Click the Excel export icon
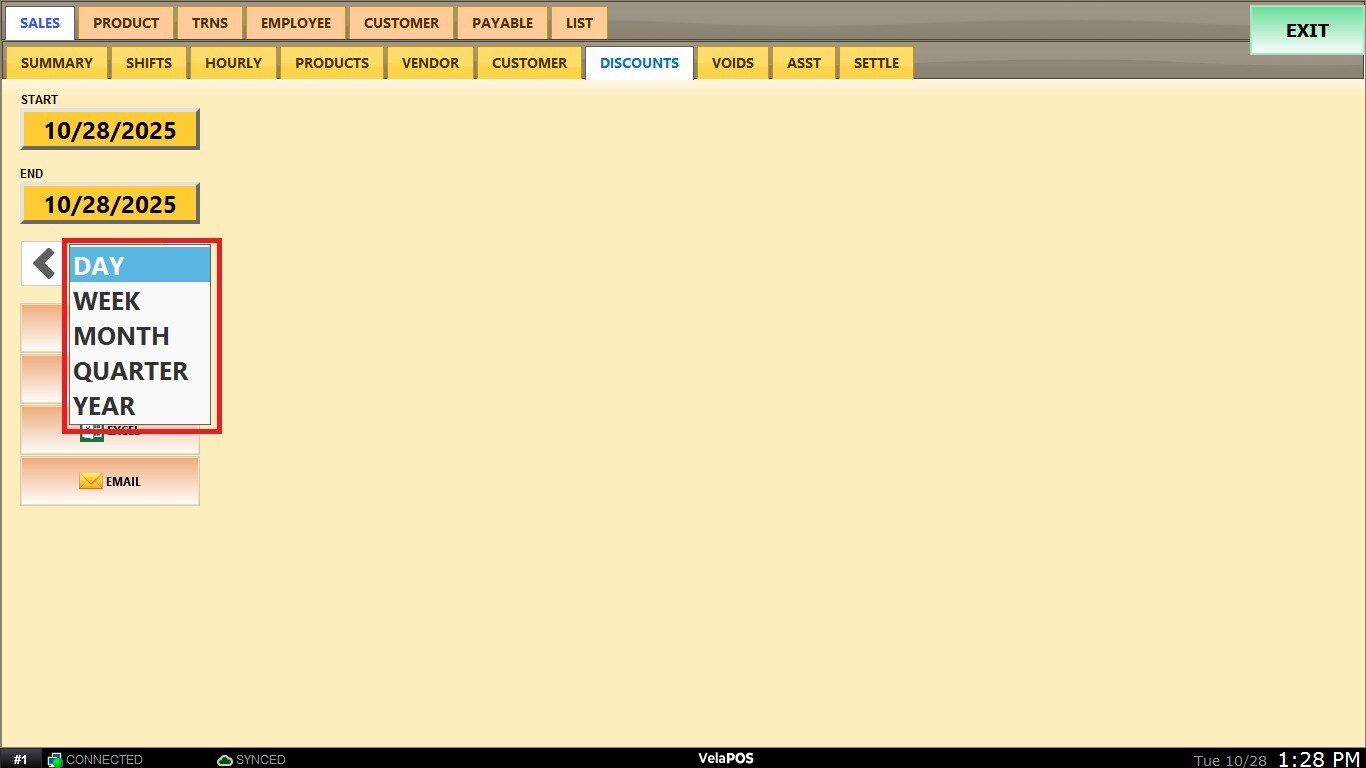This screenshot has height=768, width=1366. (x=91, y=433)
